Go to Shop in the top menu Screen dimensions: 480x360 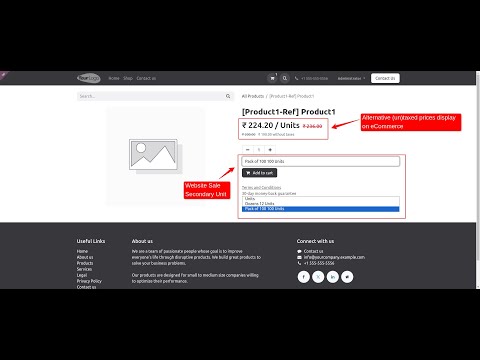pos(128,78)
